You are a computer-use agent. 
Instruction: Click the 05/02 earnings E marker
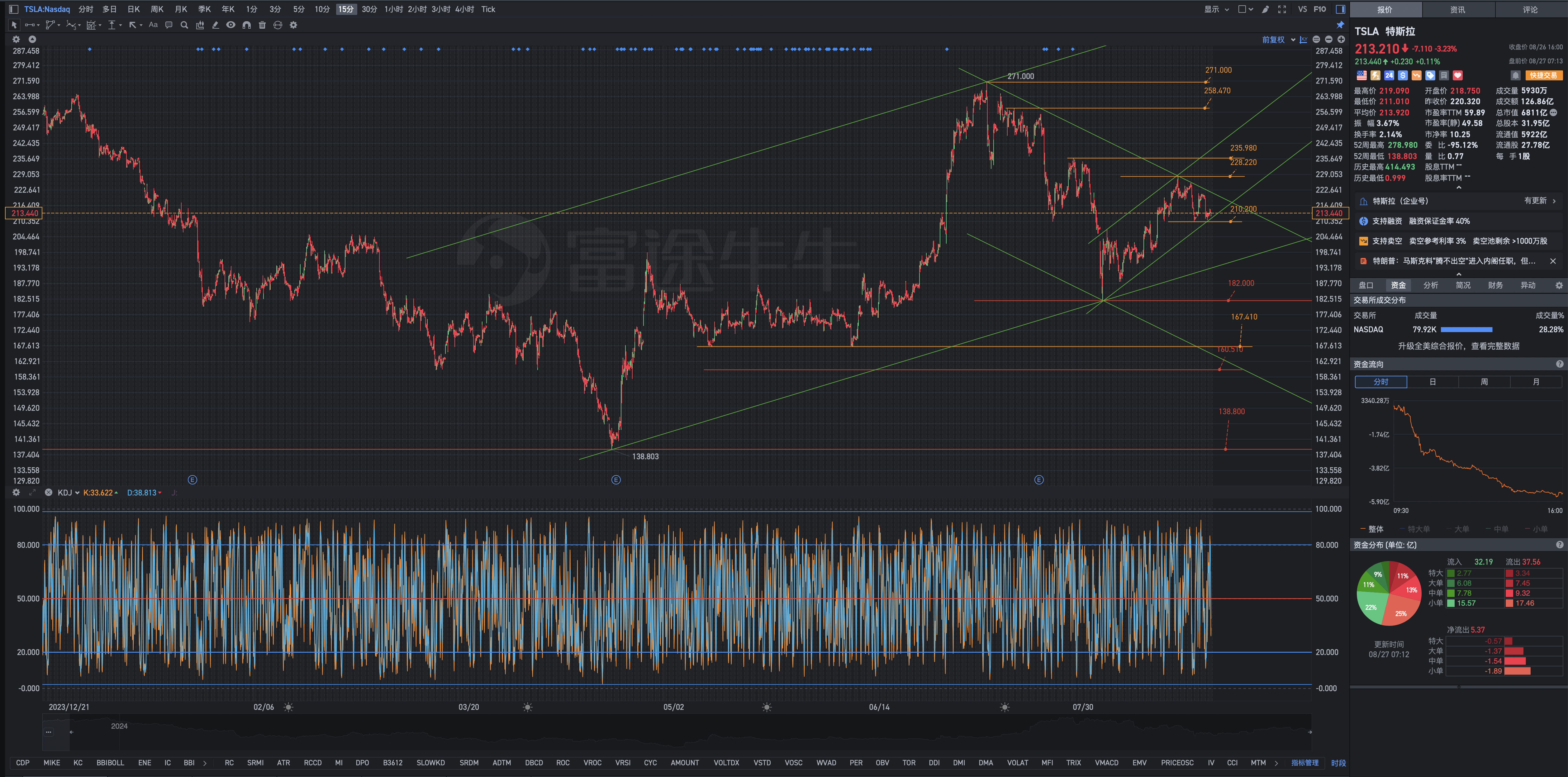[x=616, y=480]
